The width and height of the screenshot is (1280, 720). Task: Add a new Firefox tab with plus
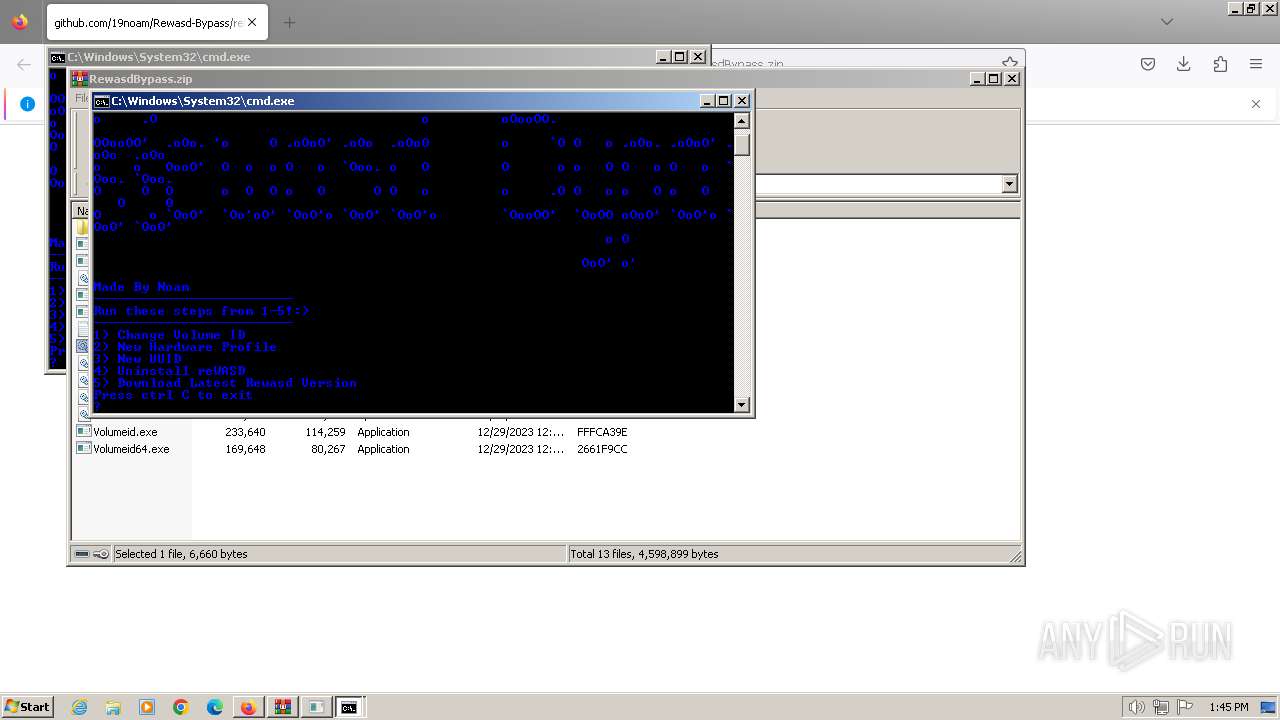(x=290, y=22)
